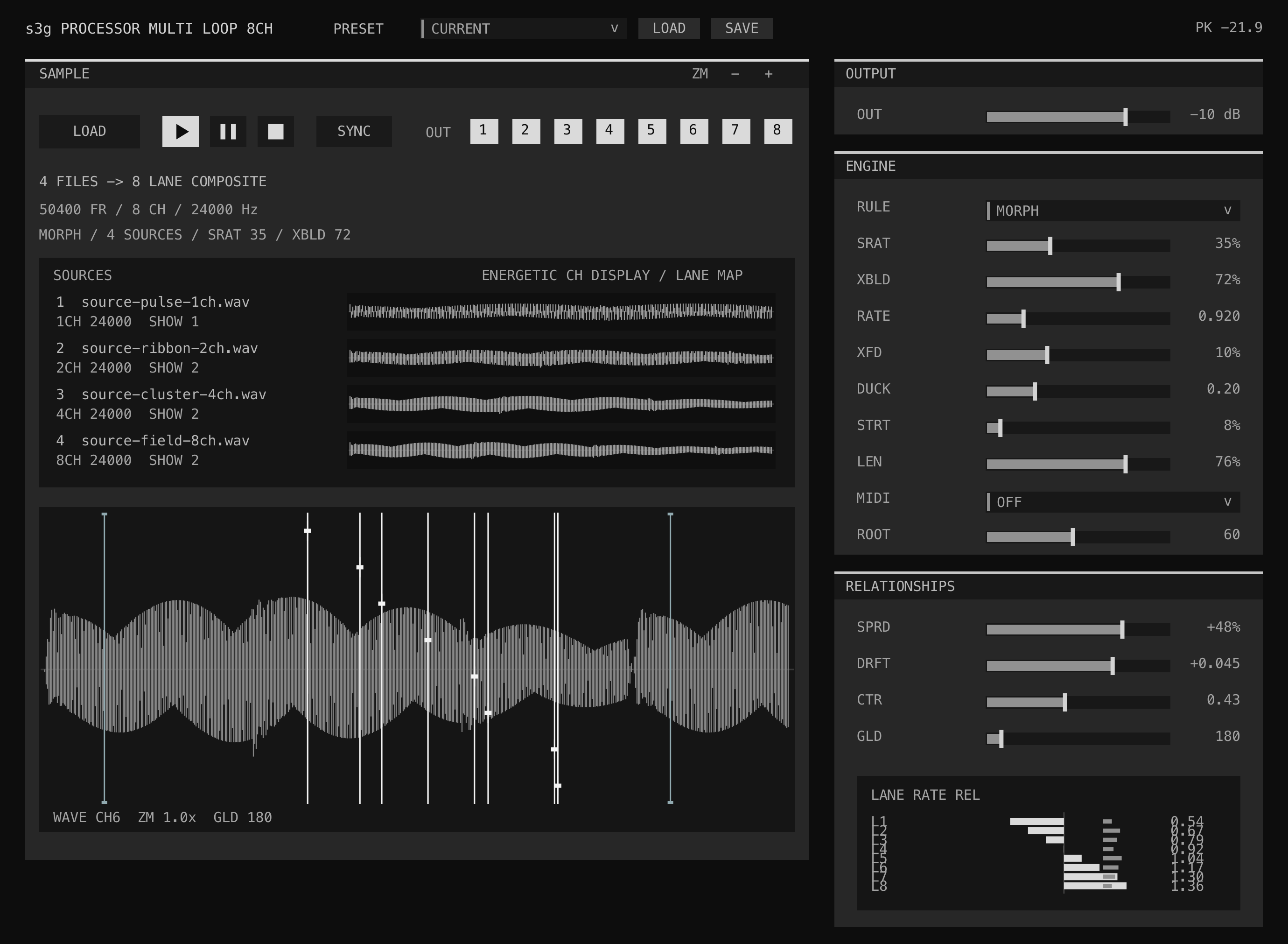Adjust the RATE slider at 0.920
The image size is (1288, 944).
click(x=1078, y=318)
